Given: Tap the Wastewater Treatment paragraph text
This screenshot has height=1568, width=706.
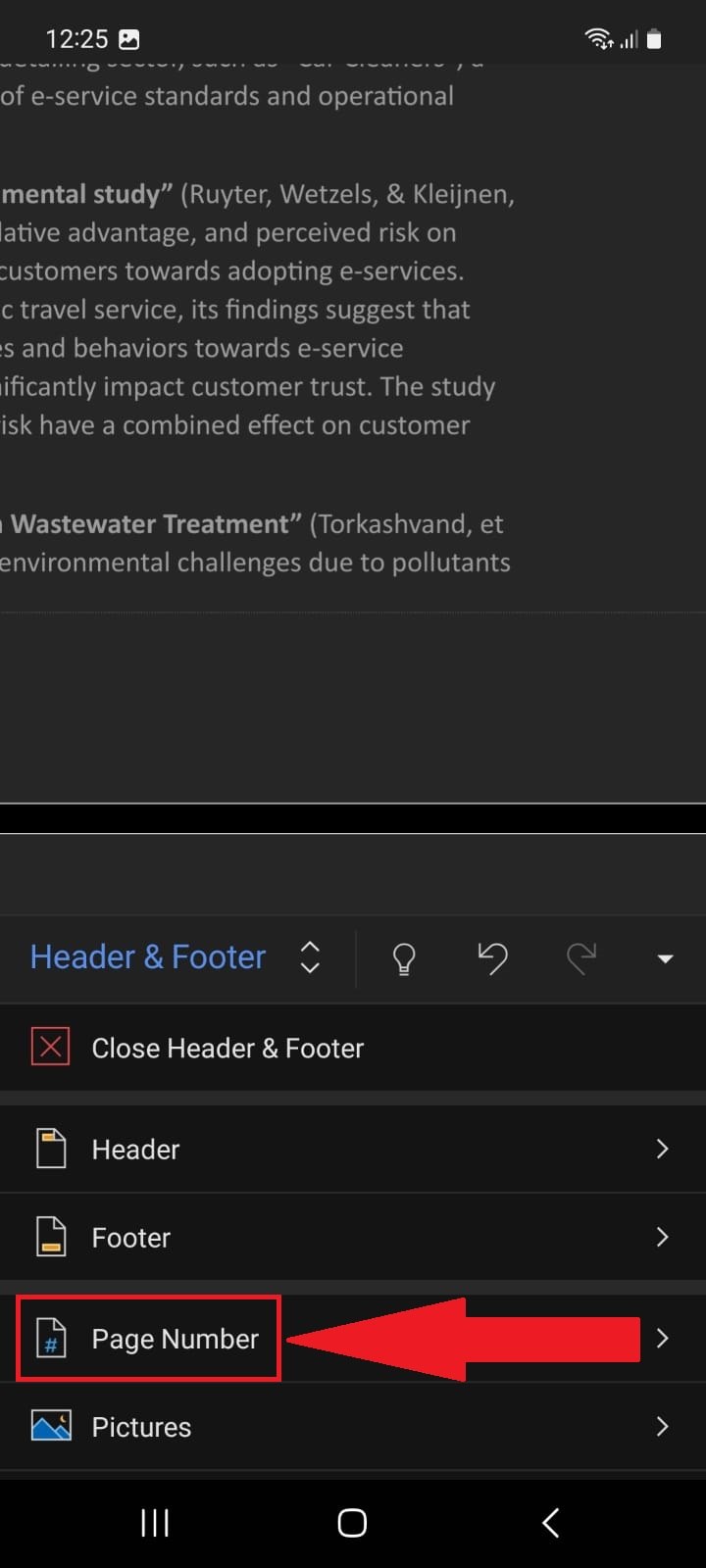Looking at the screenshot, I should tap(255, 543).
